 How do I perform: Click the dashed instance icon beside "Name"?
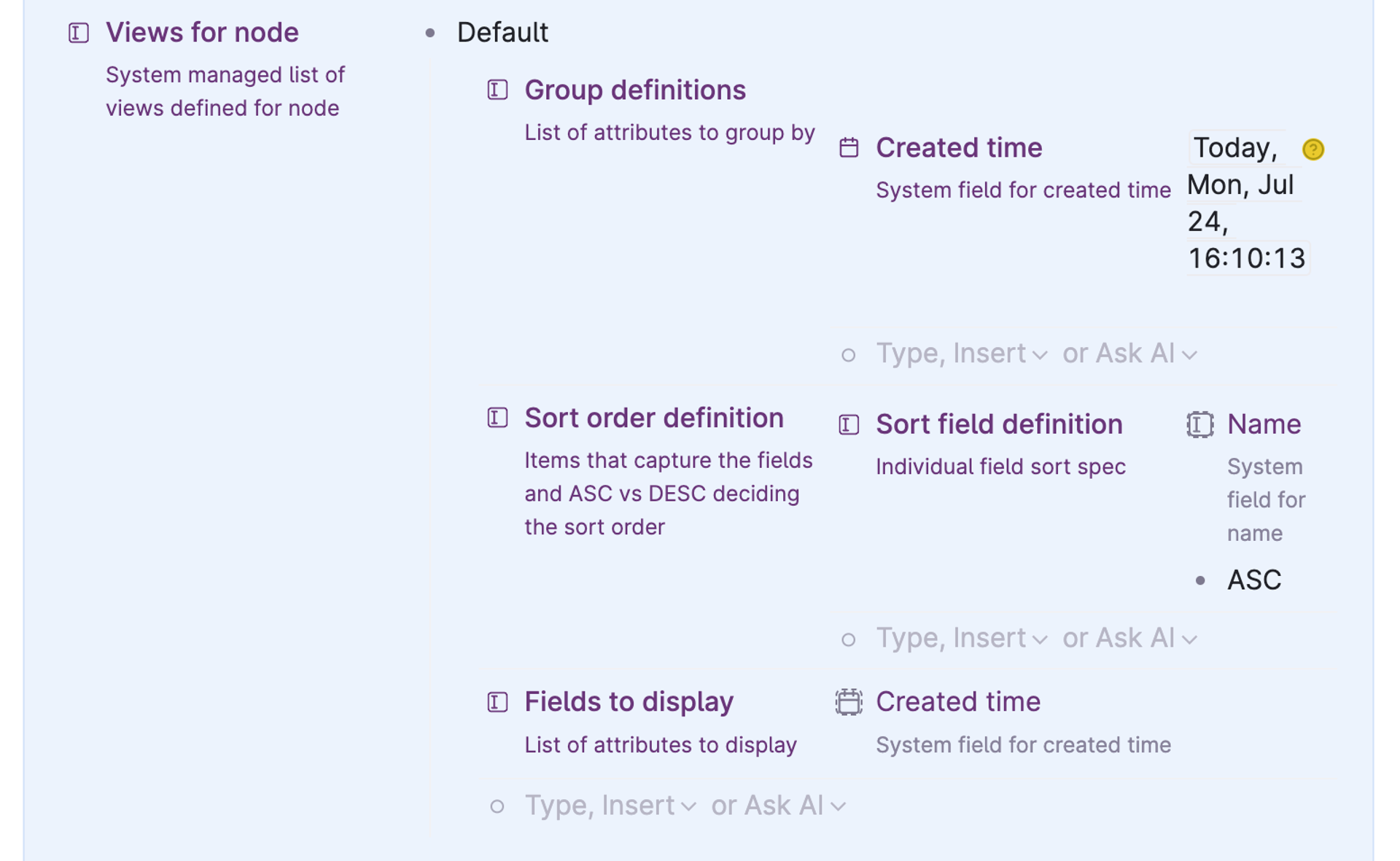point(1200,424)
